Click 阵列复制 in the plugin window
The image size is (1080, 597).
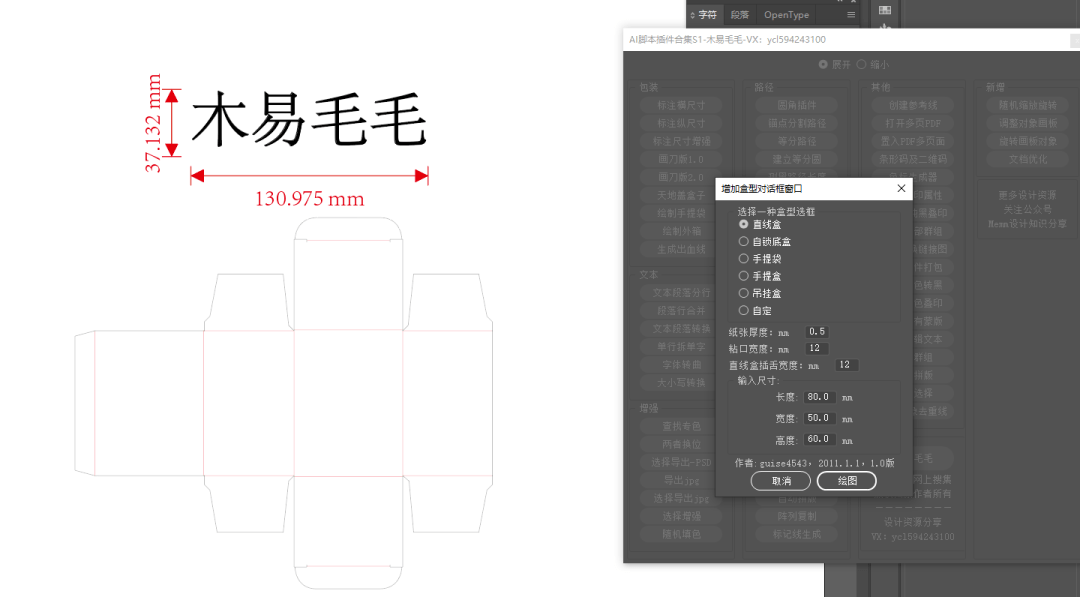tap(796, 516)
